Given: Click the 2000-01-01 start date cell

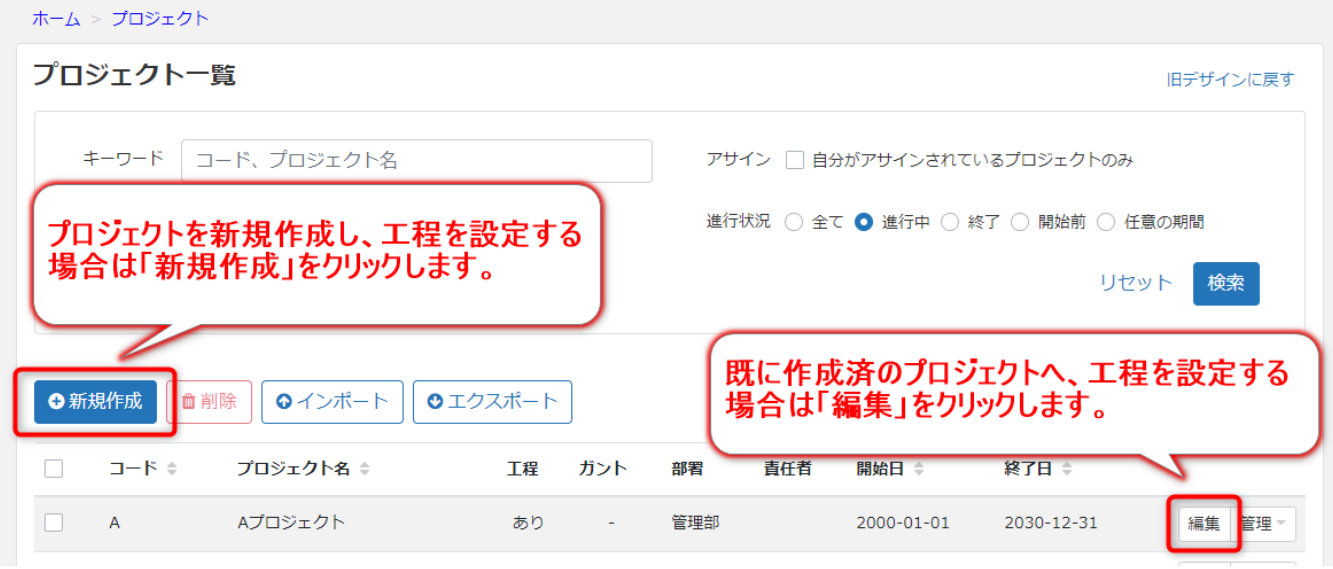Looking at the screenshot, I should coord(903,522).
